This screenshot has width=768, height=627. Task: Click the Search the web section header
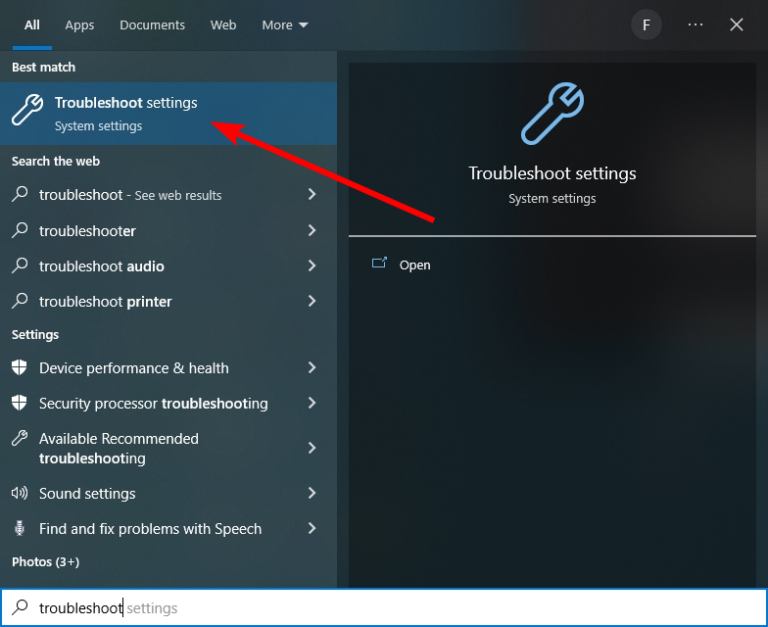pyautogui.click(x=56, y=161)
